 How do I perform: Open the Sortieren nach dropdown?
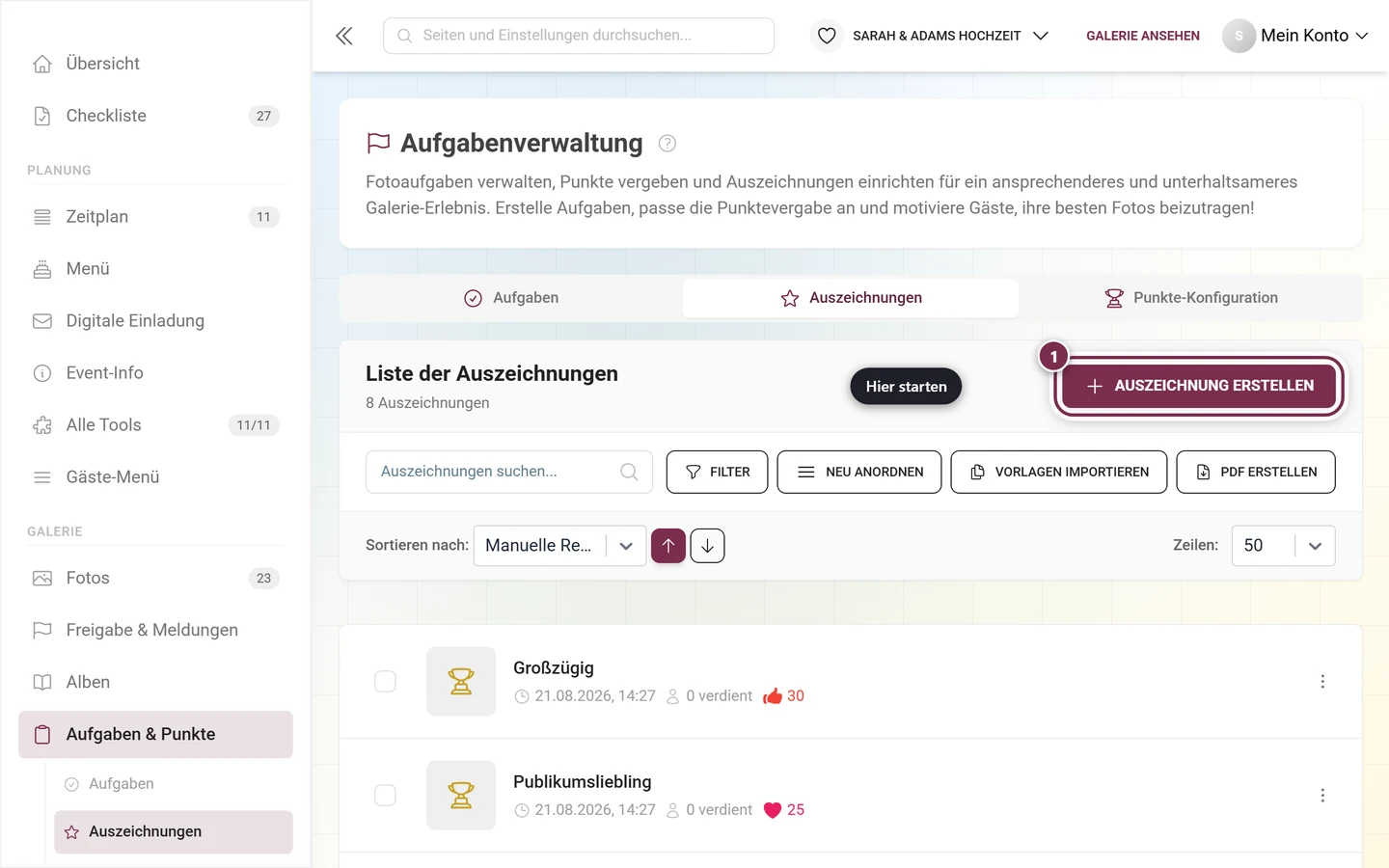[559, 546]
